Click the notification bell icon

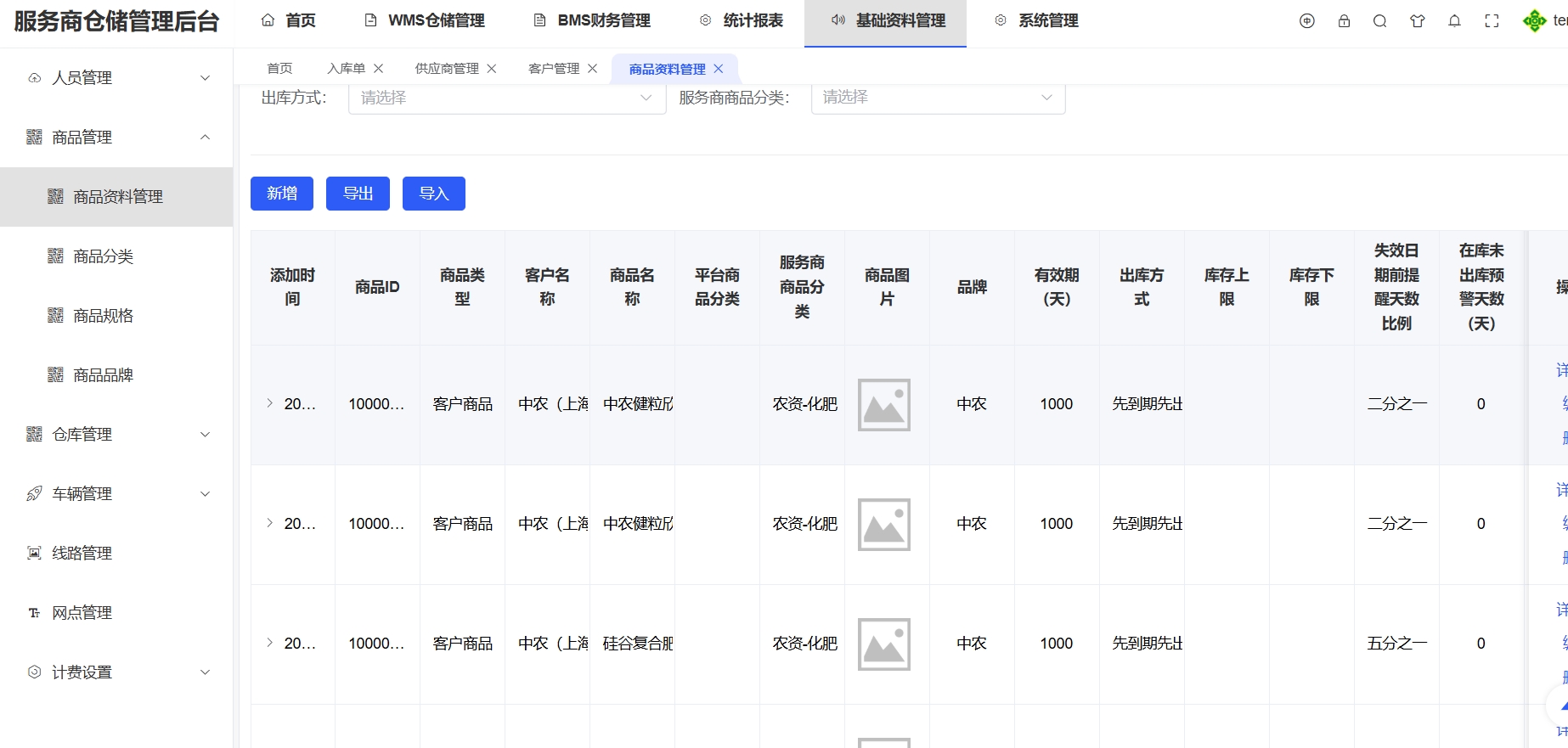tap(1454, 21)
